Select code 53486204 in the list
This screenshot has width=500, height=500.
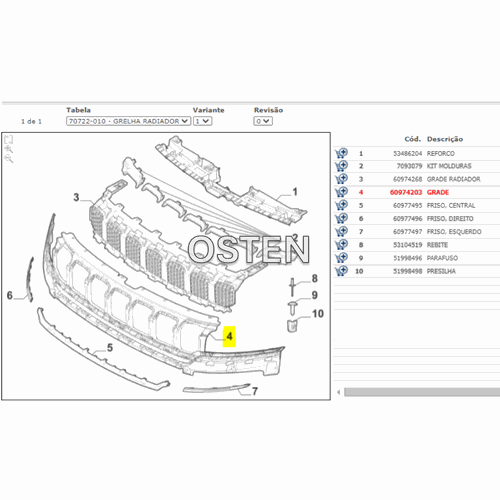tap(407, 153)
